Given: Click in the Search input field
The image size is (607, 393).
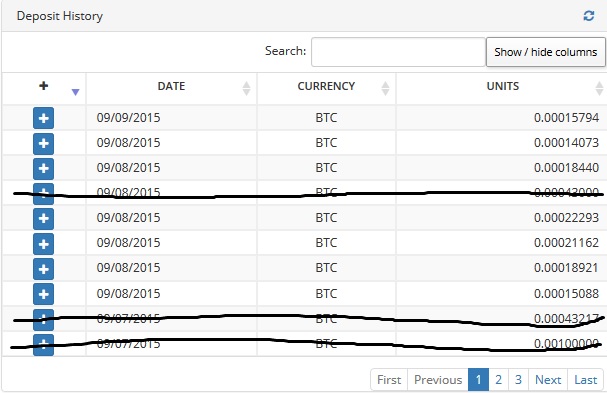Looking at the screenshot, I should click(398, 52).
